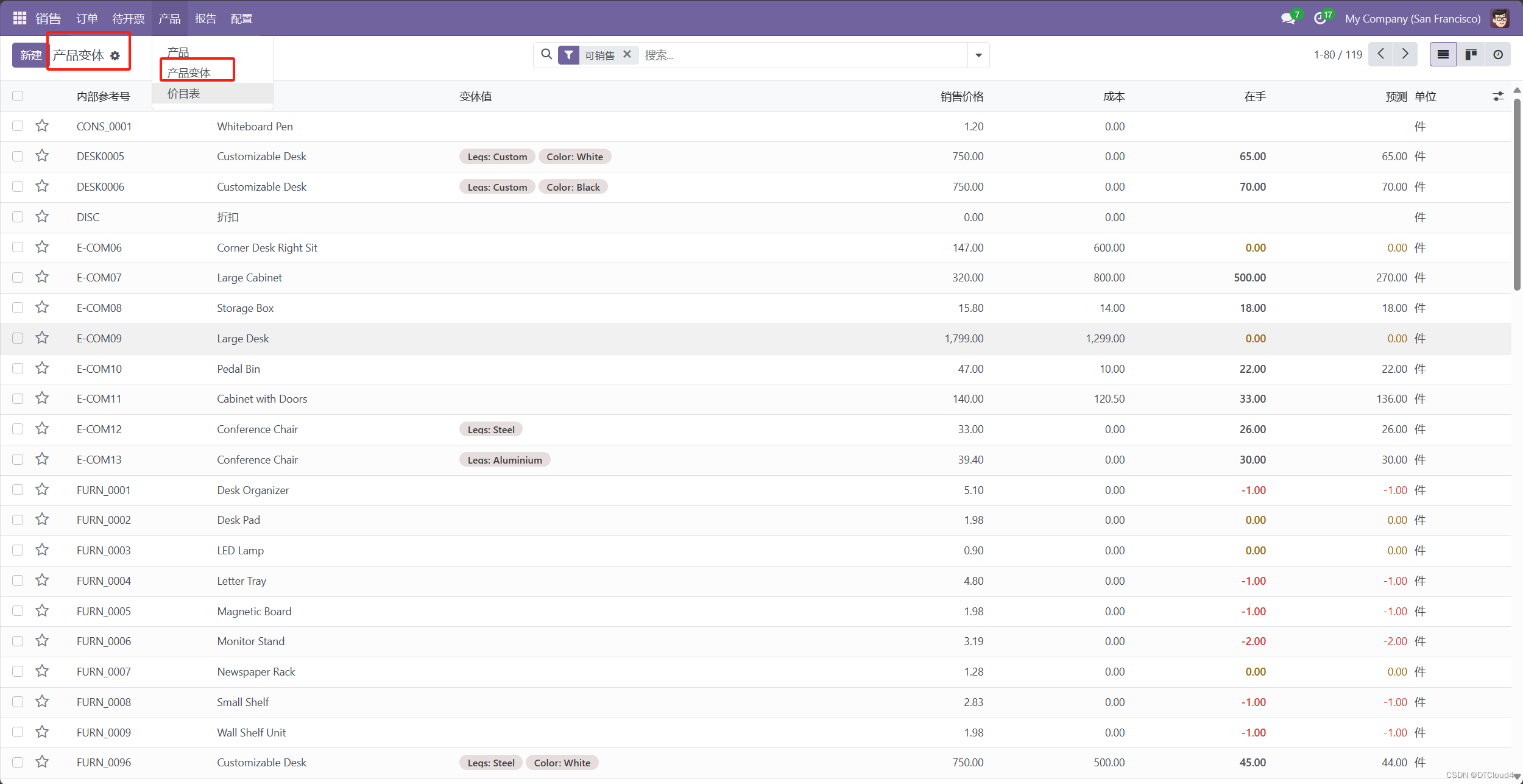Open the 配置 menu
The height and width of the screenshot is (784, 1523).
(x=241, y=19)
